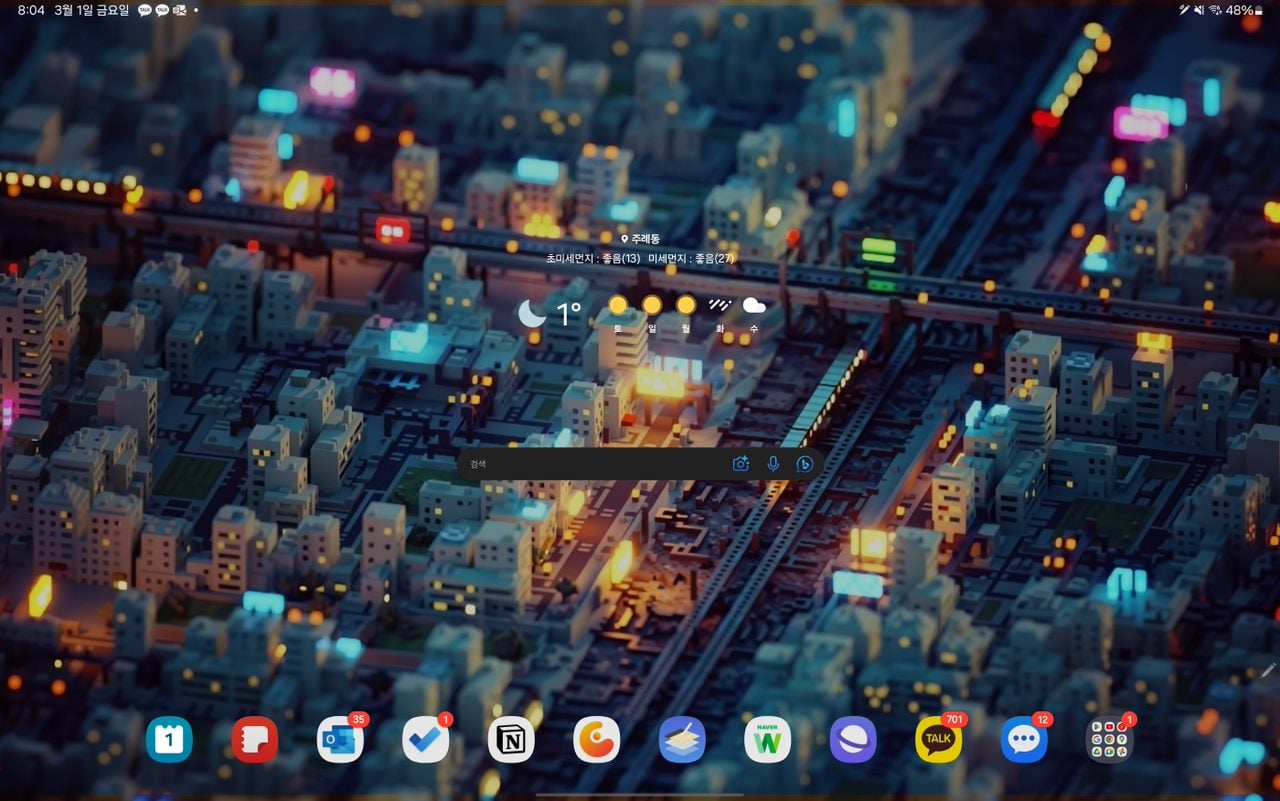Screen dimensions: 1280x801
Task: Launch the red notes app in dock
Action: click(x=255, y=740)
